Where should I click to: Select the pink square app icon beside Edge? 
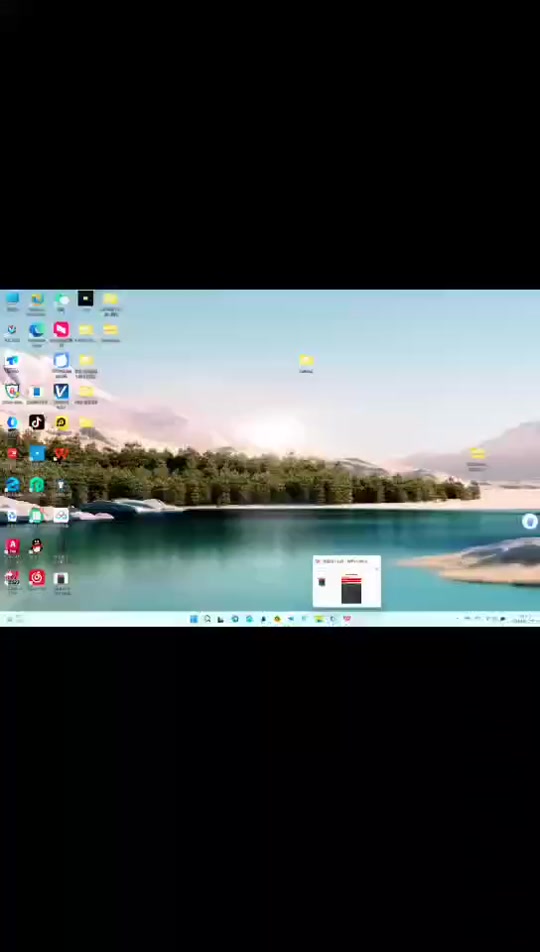[61, 330]
